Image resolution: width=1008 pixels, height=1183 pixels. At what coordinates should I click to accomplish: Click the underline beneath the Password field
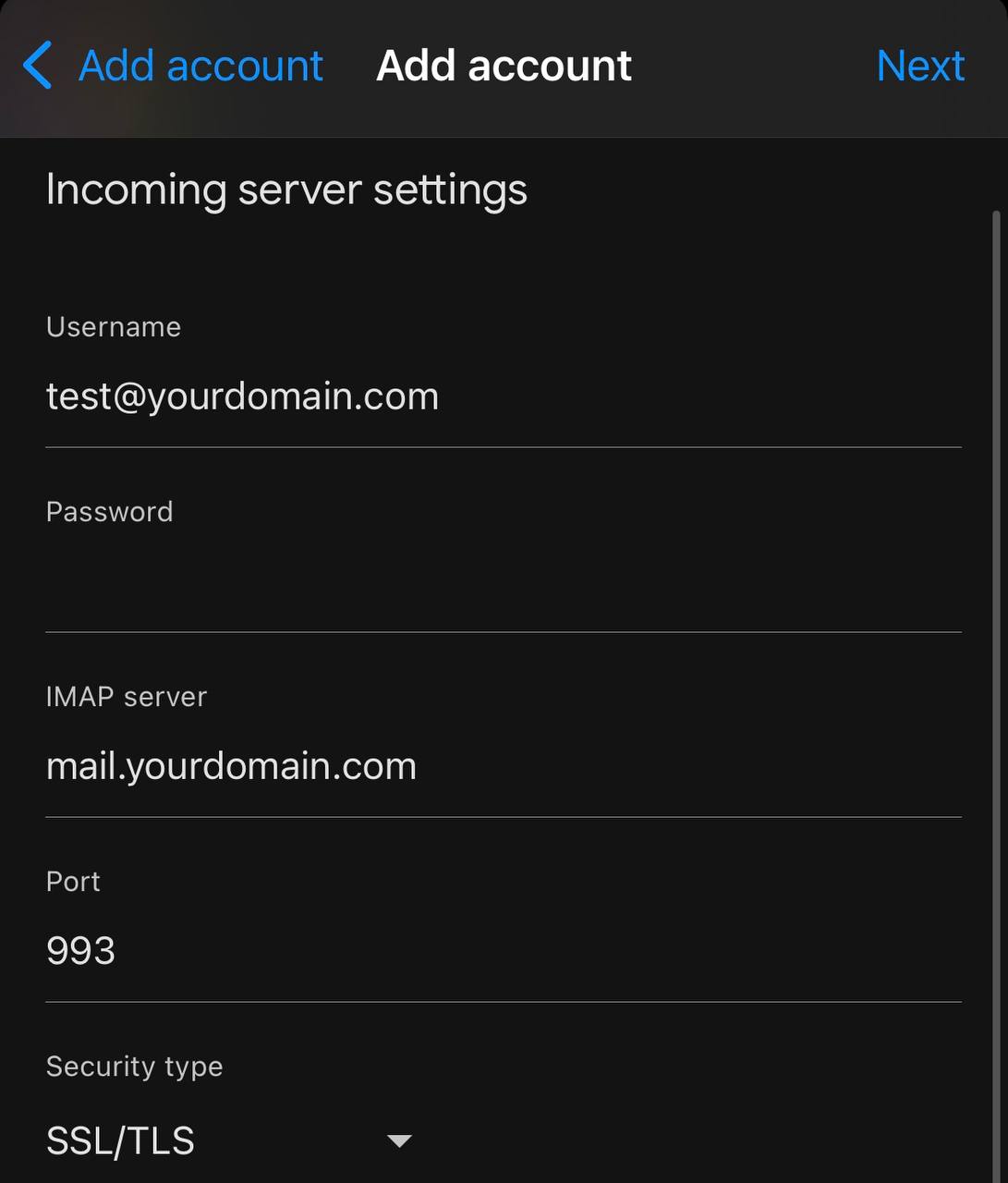[504, 632]
